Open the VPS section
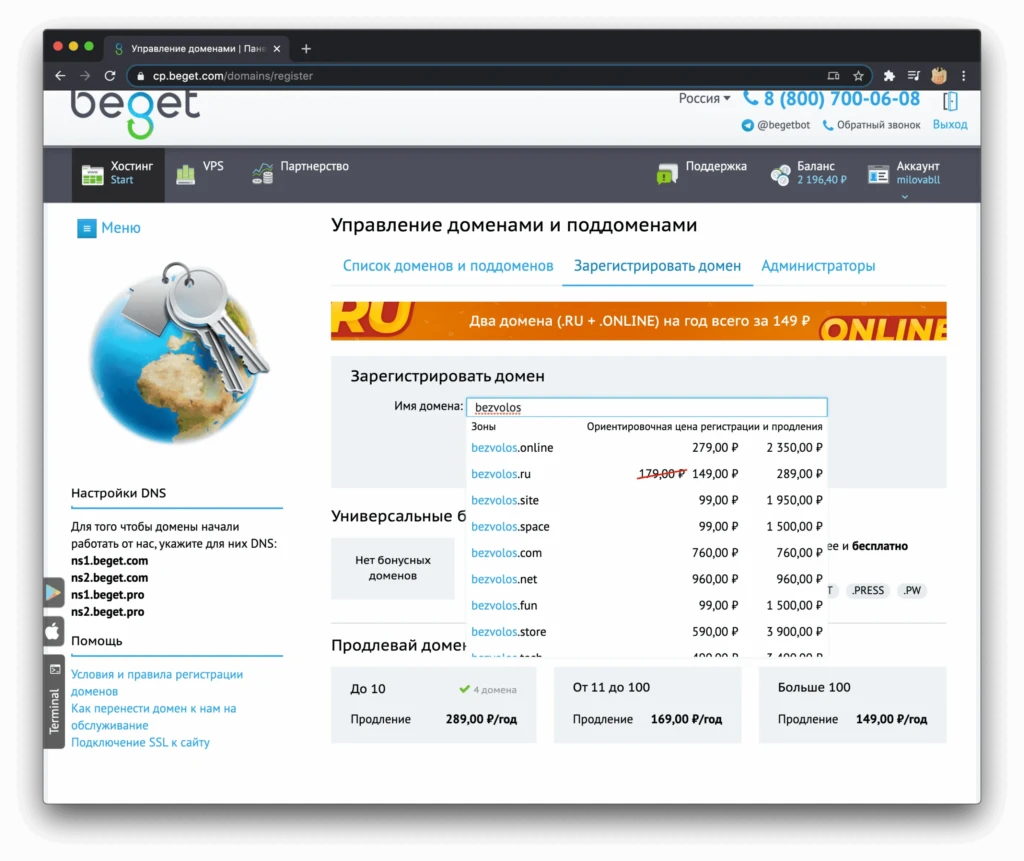Viewport: 1024px width, 861px height. (200, 173)
